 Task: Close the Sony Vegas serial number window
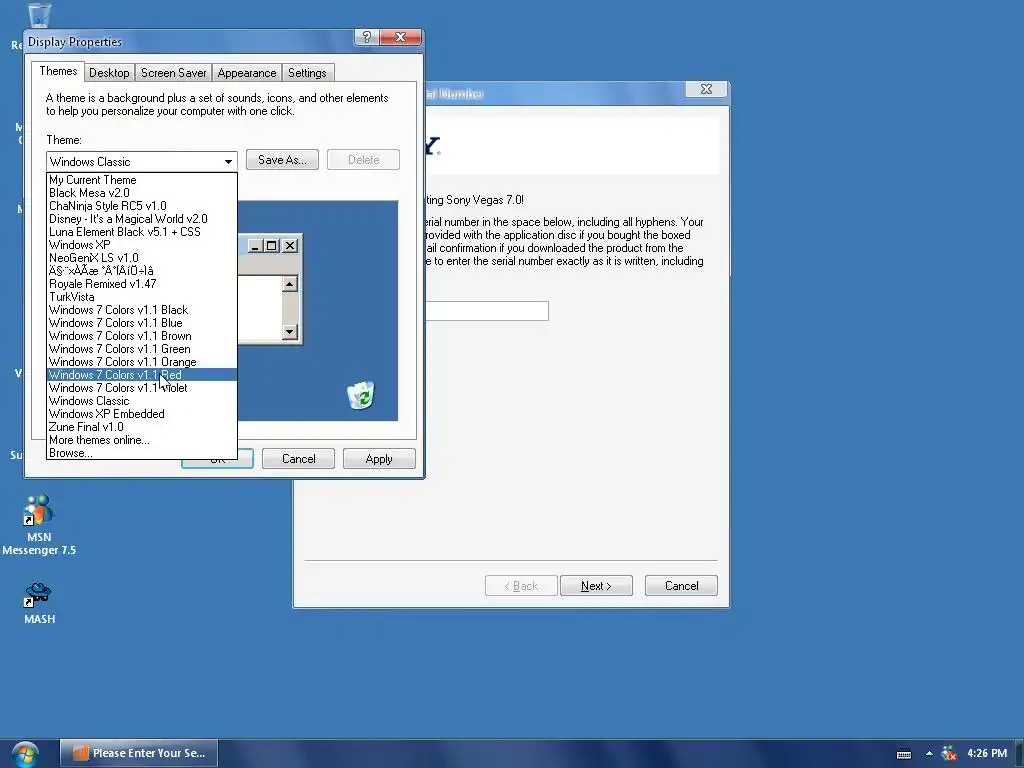coord(706,89)
